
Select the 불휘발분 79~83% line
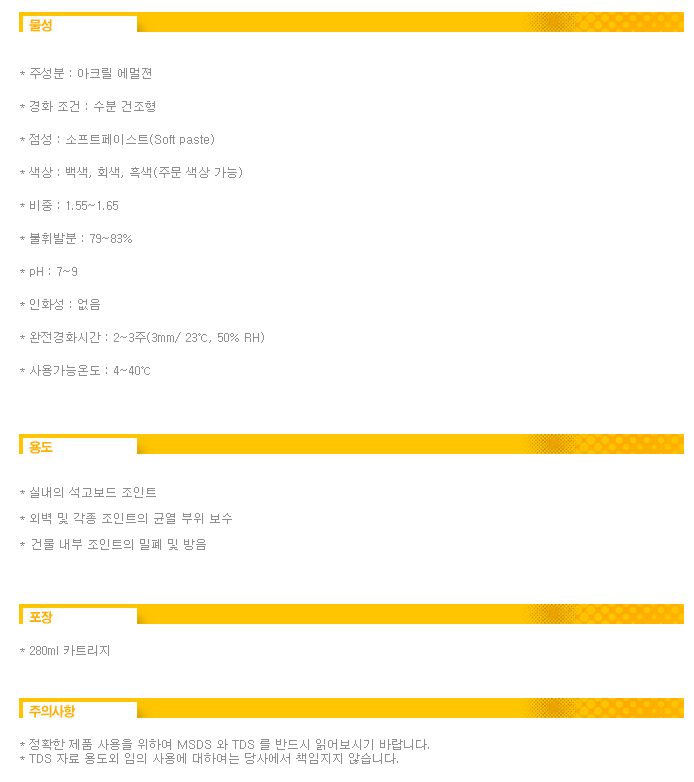pos(76,239)
